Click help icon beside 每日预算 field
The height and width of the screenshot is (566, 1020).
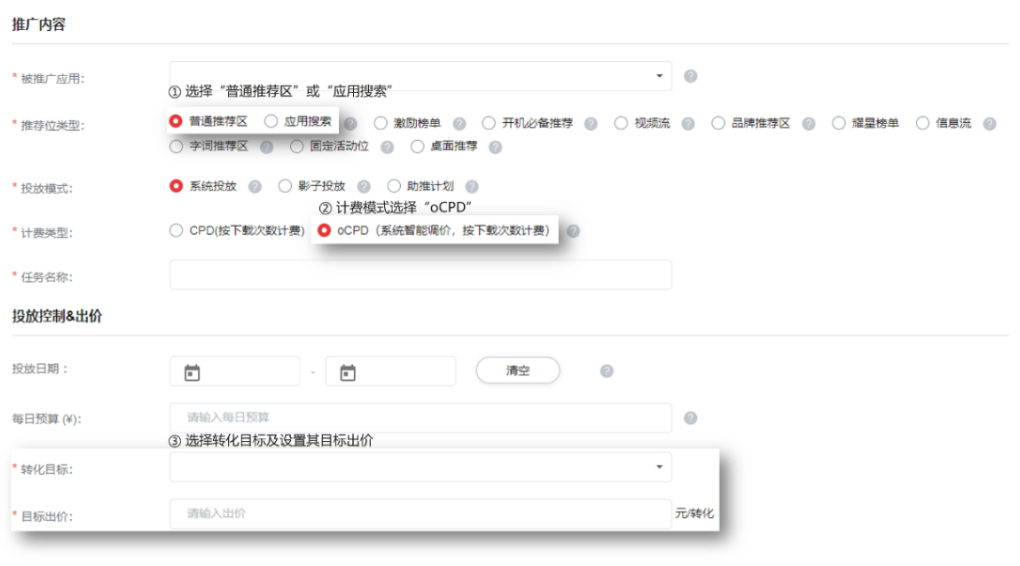click(690, 418)
